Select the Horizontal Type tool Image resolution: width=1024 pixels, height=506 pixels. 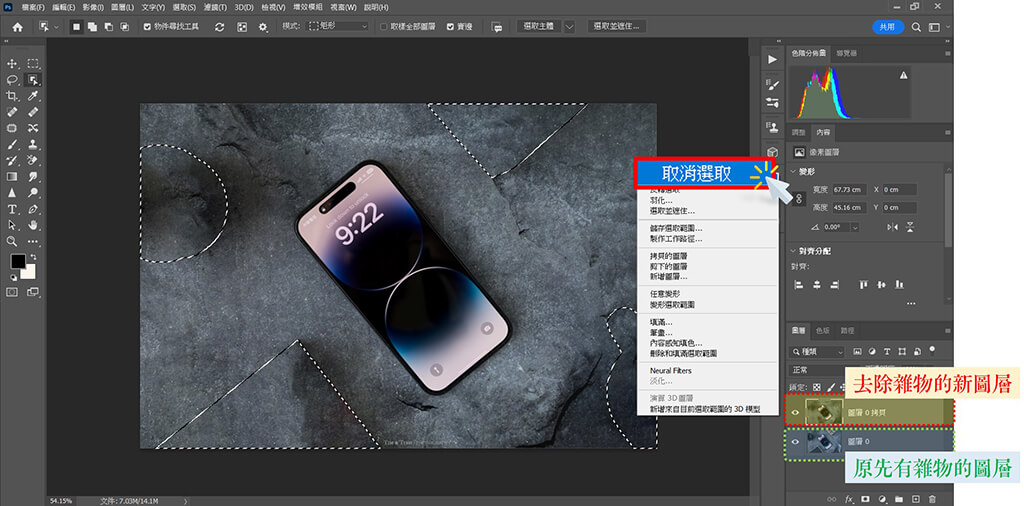click(13, 209)
